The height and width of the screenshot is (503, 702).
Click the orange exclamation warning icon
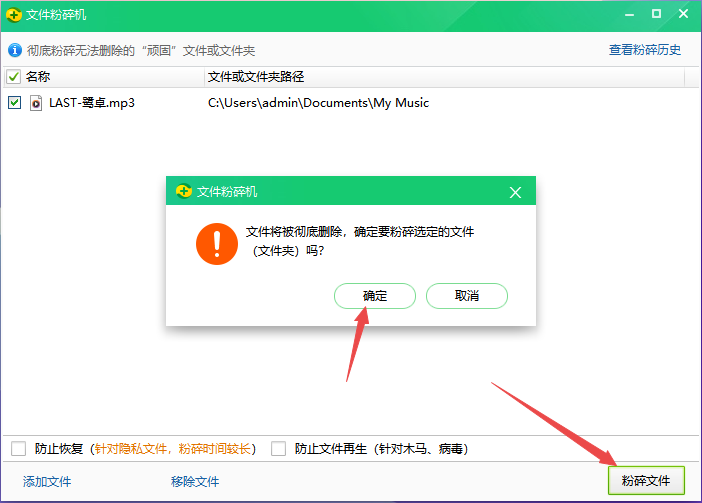pyautogui.click(x=215, y=243)
